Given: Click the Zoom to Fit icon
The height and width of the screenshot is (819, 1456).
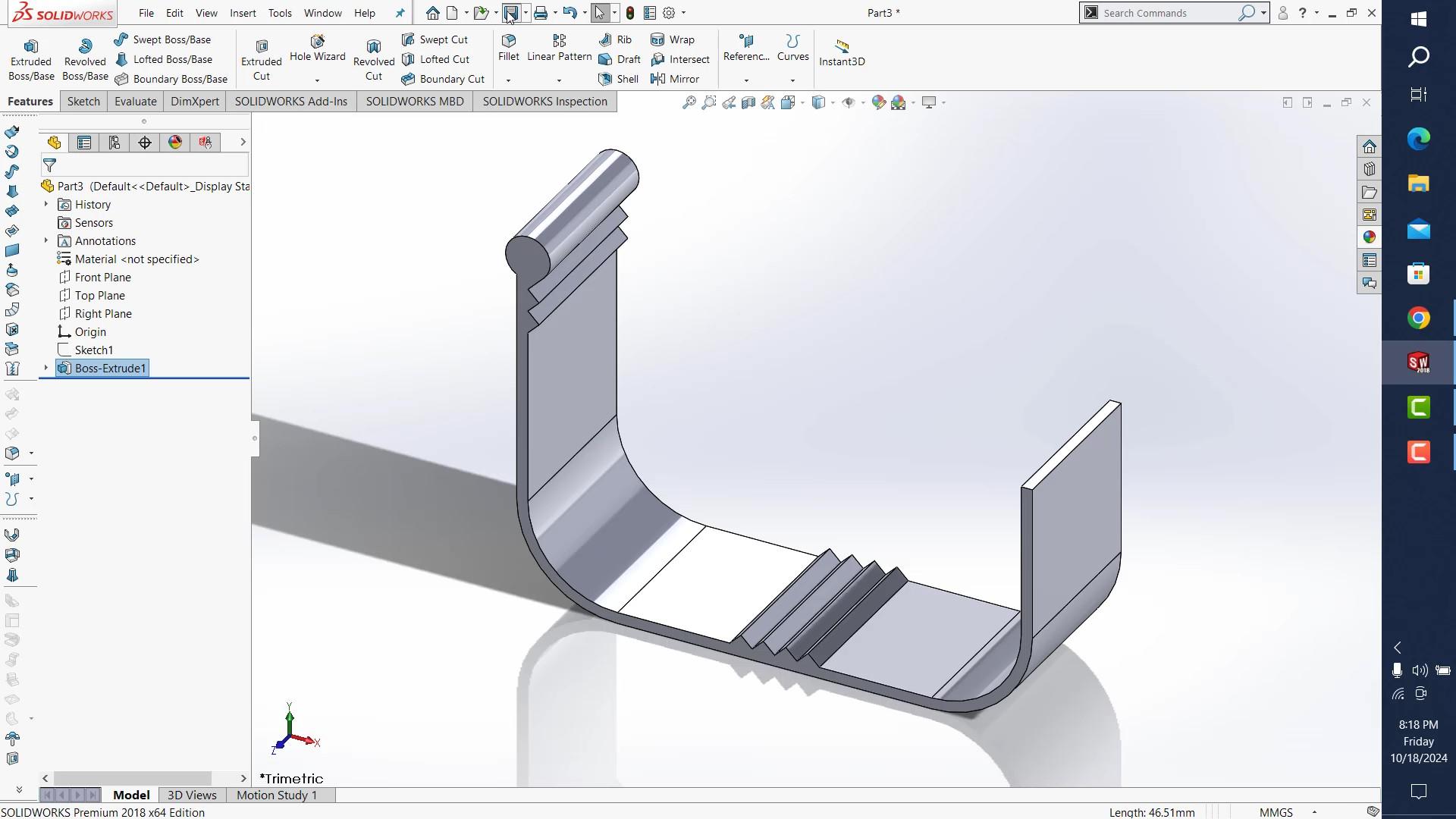Looking at the screenshot, I should tap(689, 102).
